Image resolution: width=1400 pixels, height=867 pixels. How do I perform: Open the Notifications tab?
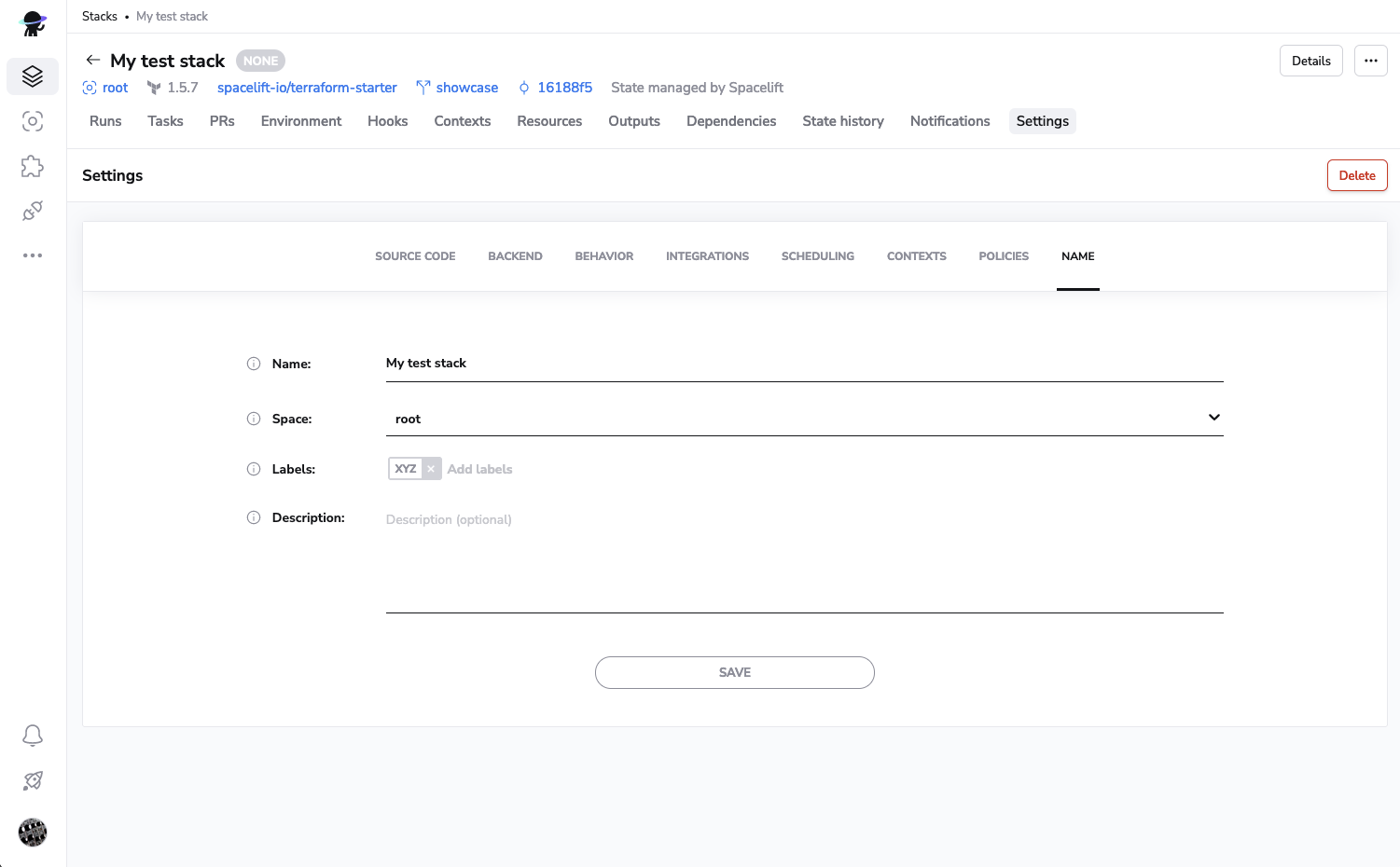point(950,121)
